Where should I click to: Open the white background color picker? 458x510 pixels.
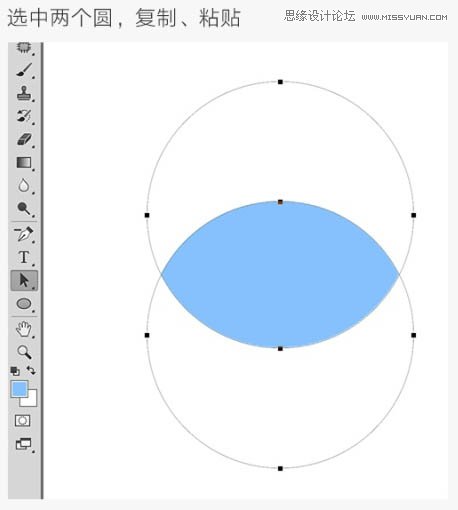31,401
